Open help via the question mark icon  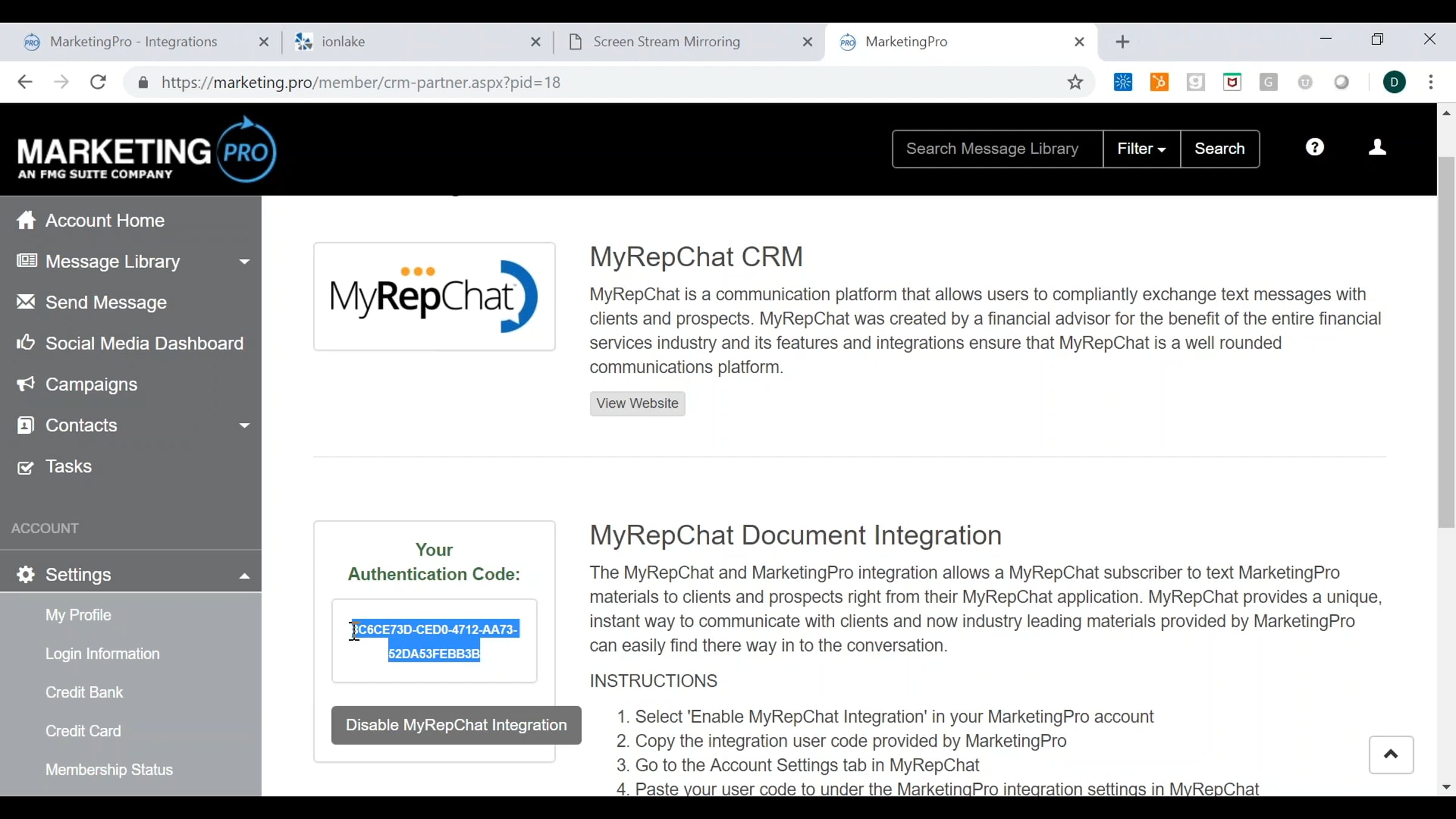point(1315,147)
